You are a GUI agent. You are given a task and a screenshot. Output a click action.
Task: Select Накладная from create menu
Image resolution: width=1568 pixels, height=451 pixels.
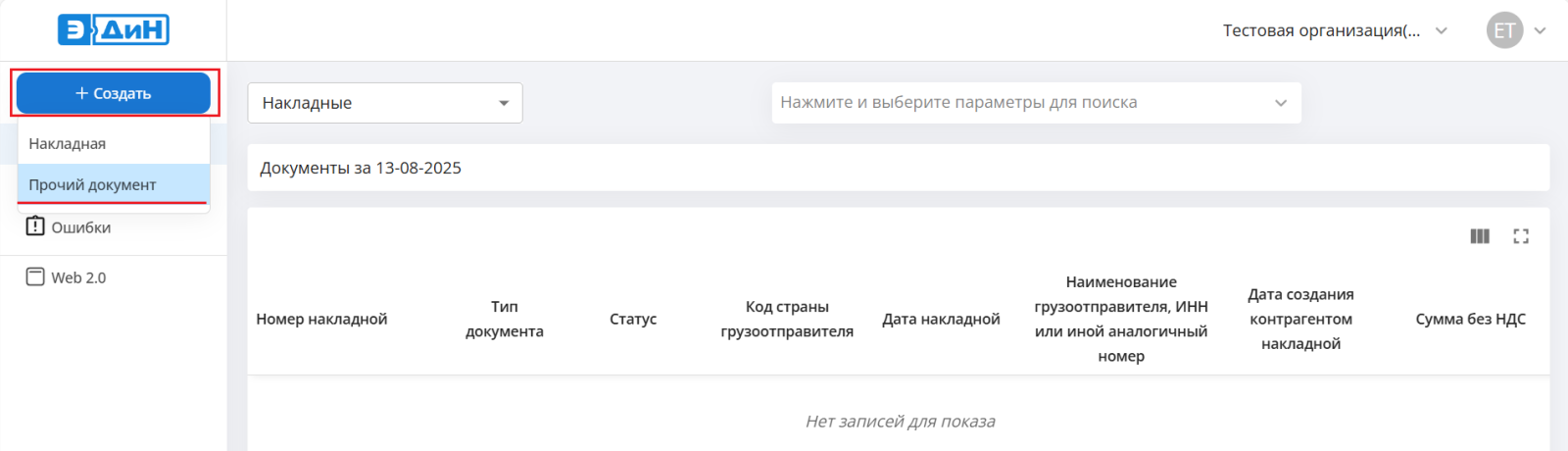click(x=114, y=143)
